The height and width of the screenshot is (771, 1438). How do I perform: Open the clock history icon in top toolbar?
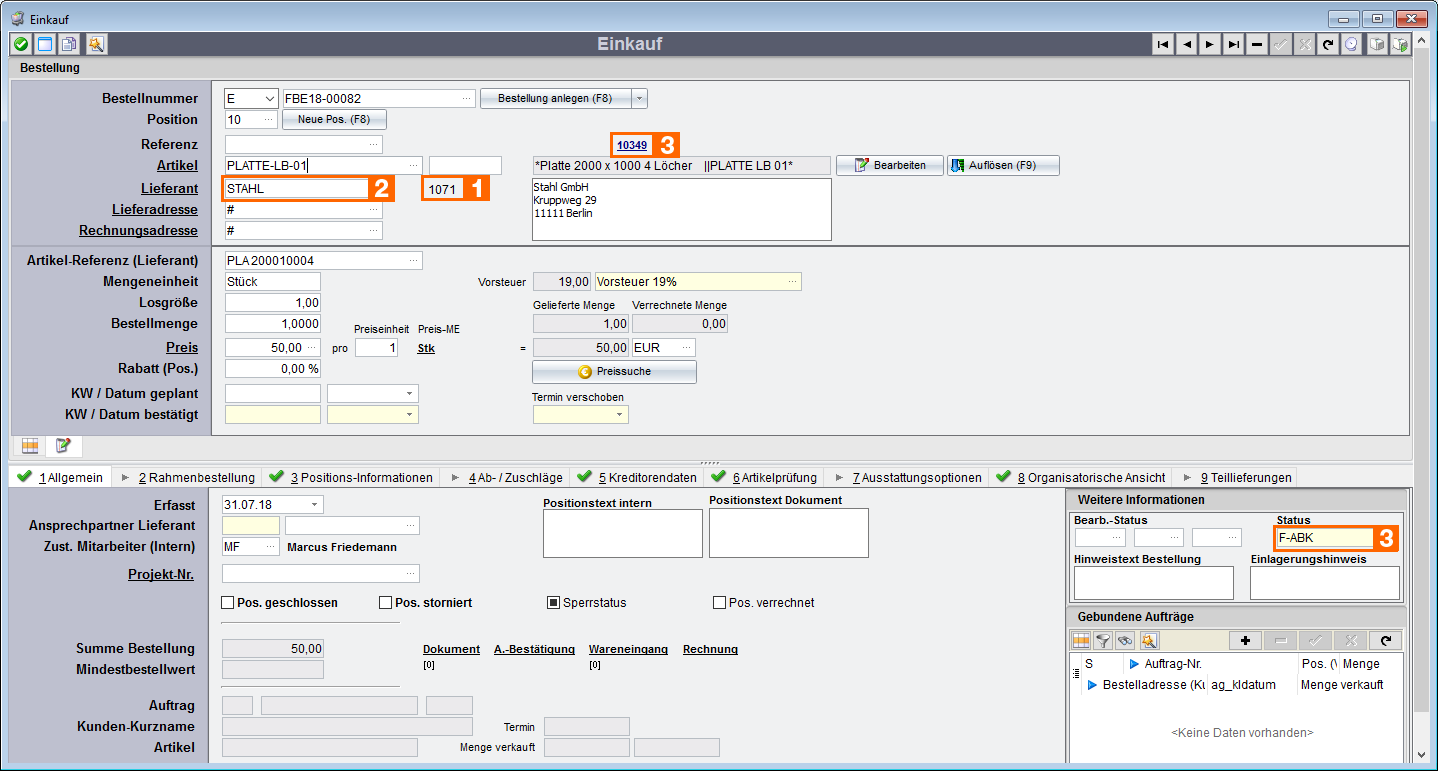[1351, 44]
